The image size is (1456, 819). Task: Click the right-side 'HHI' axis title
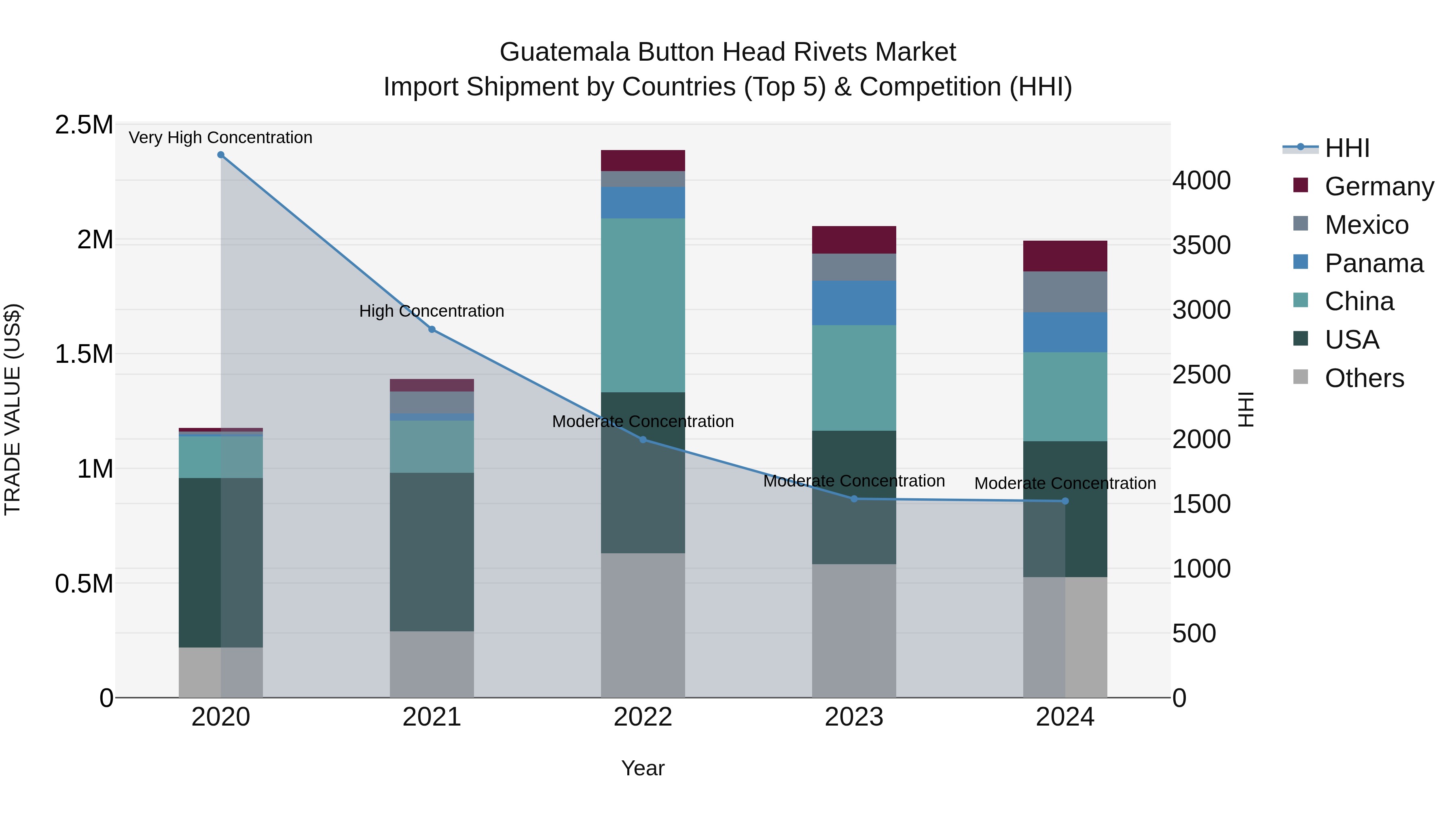1246,409
